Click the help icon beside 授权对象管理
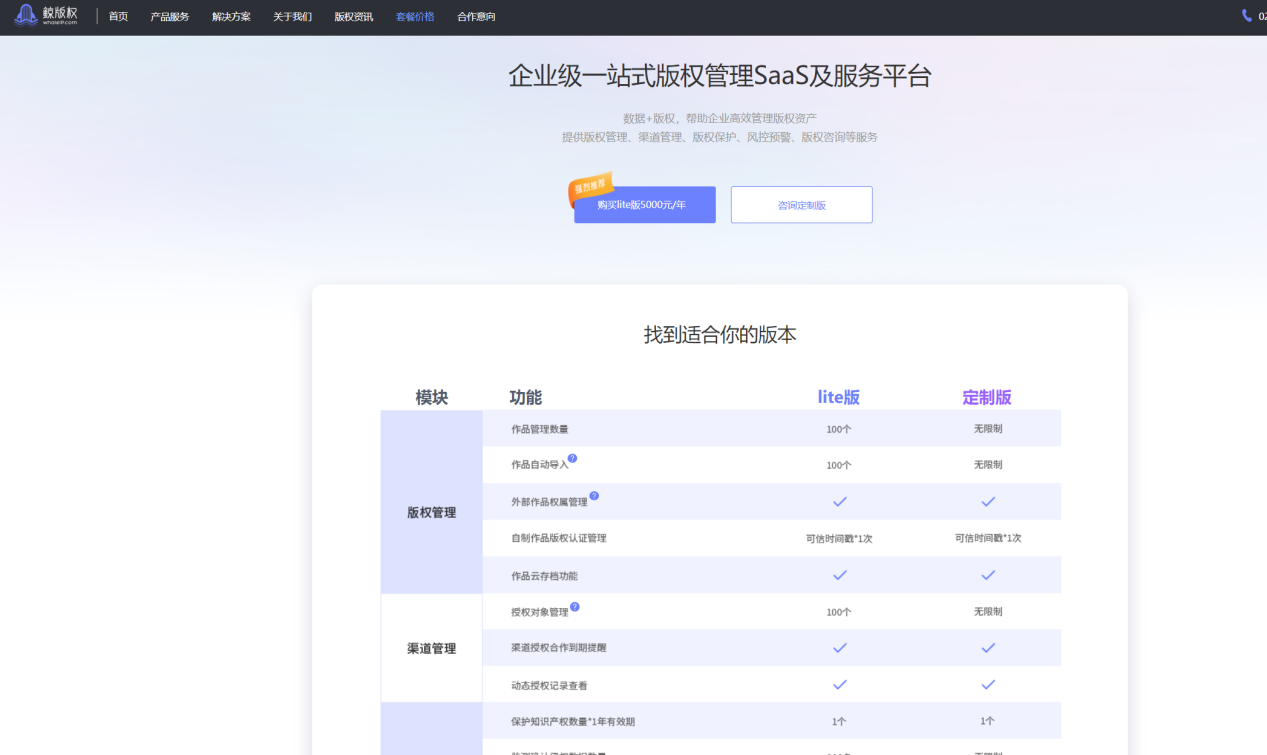Viewport: 1267px width, 755px height. coord(574,606)
